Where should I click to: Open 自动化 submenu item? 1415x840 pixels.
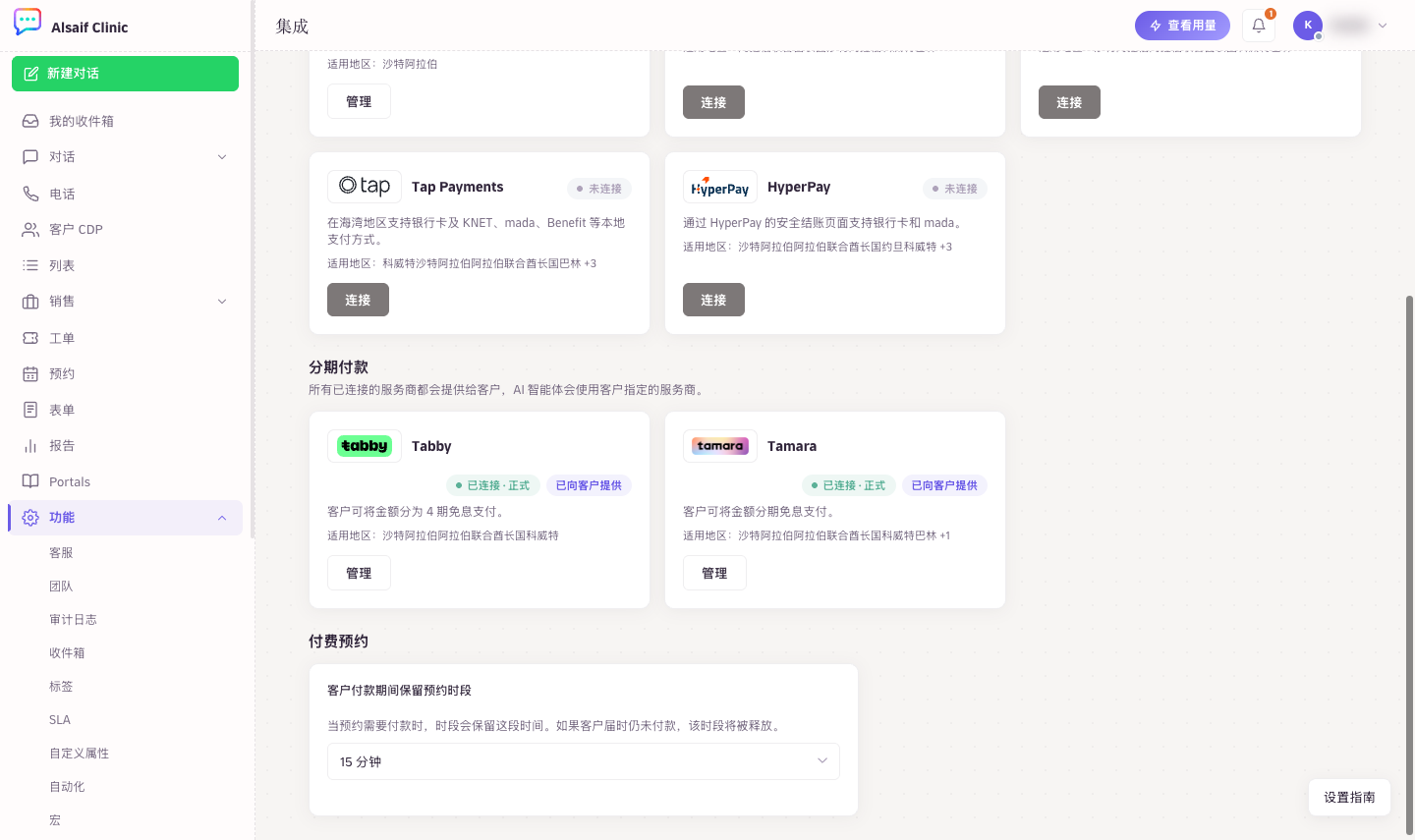pyautogui.click(x=67, y=787)
